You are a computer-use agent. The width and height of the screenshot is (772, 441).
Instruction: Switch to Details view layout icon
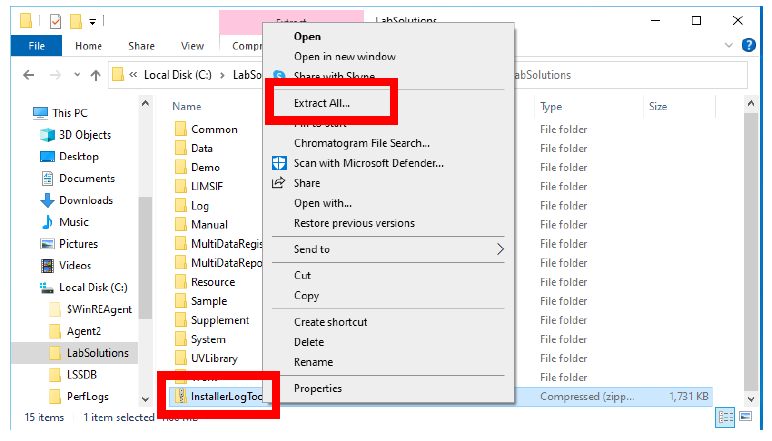point(726,417)
